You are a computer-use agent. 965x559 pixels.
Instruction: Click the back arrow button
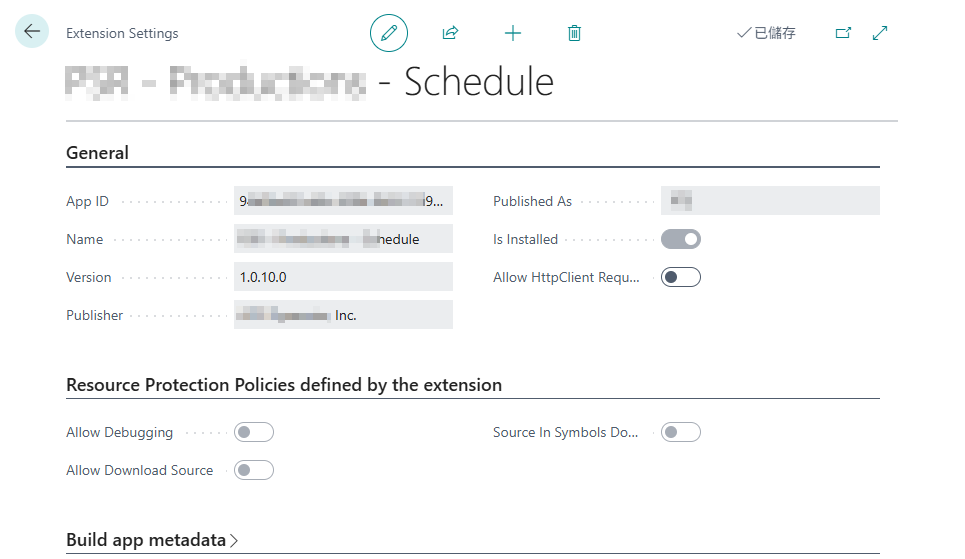tap(32, 32)
